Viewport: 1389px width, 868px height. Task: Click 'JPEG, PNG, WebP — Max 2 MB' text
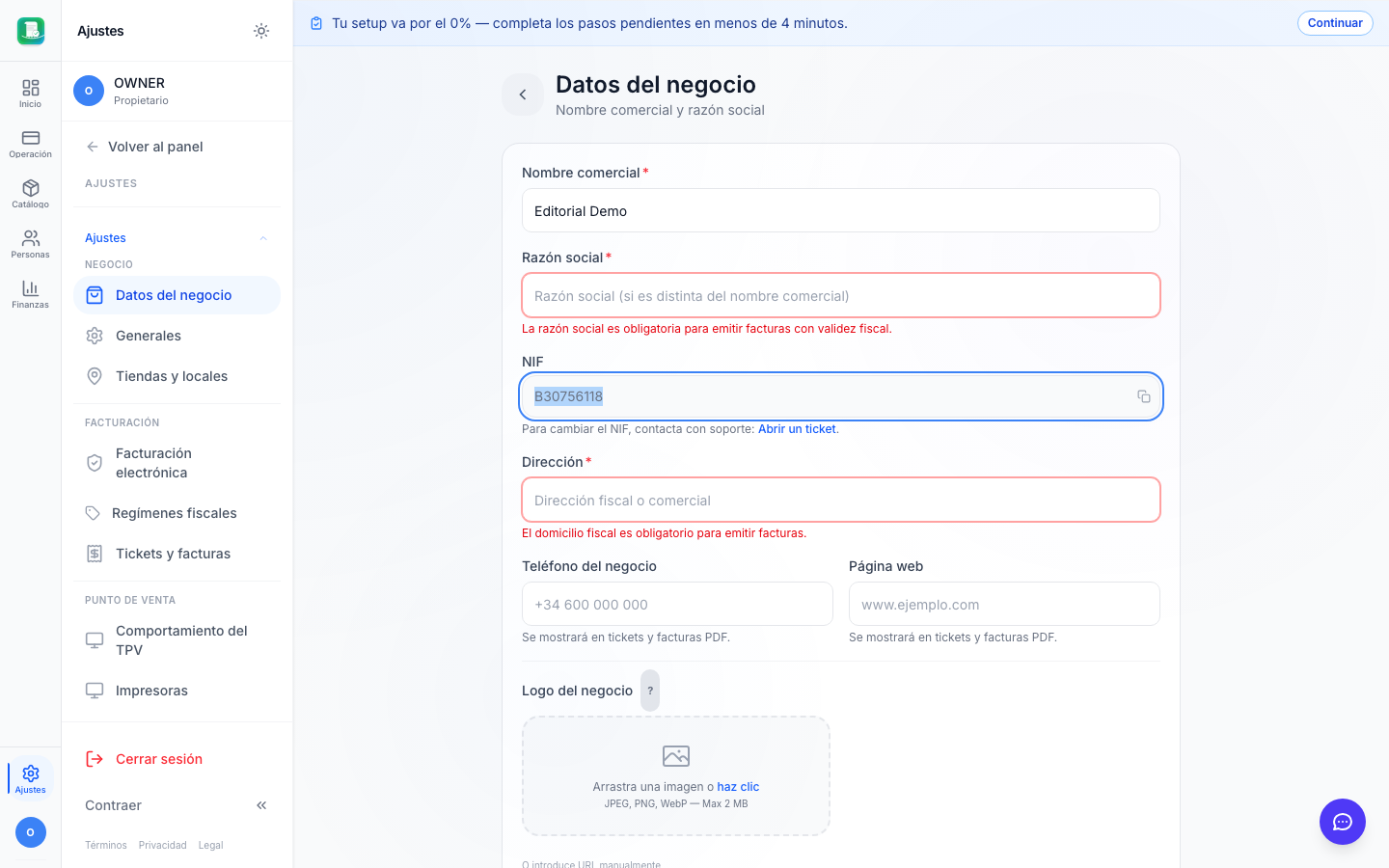coord(676,803)
